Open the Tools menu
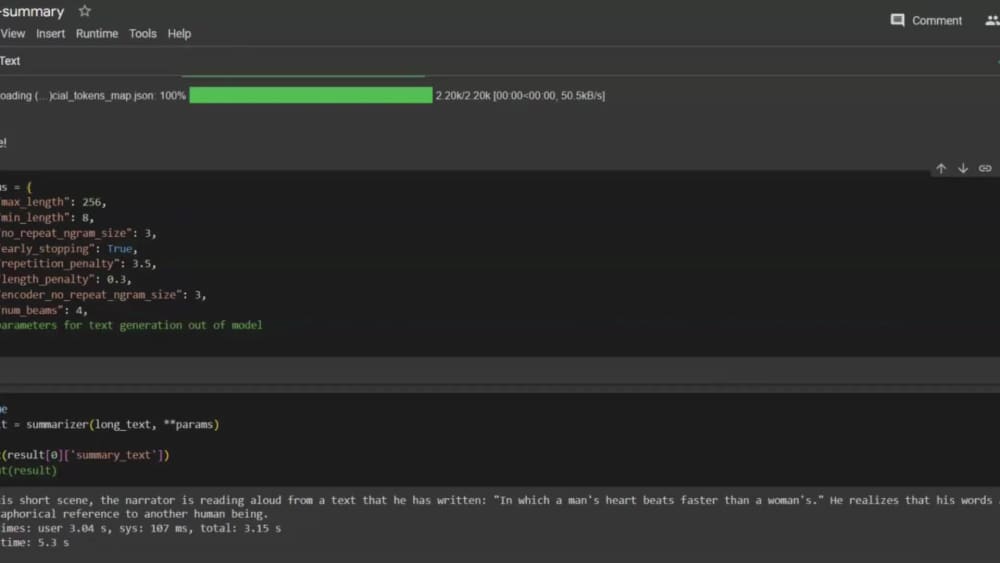The image size is (1000, 563). (143, 34)
